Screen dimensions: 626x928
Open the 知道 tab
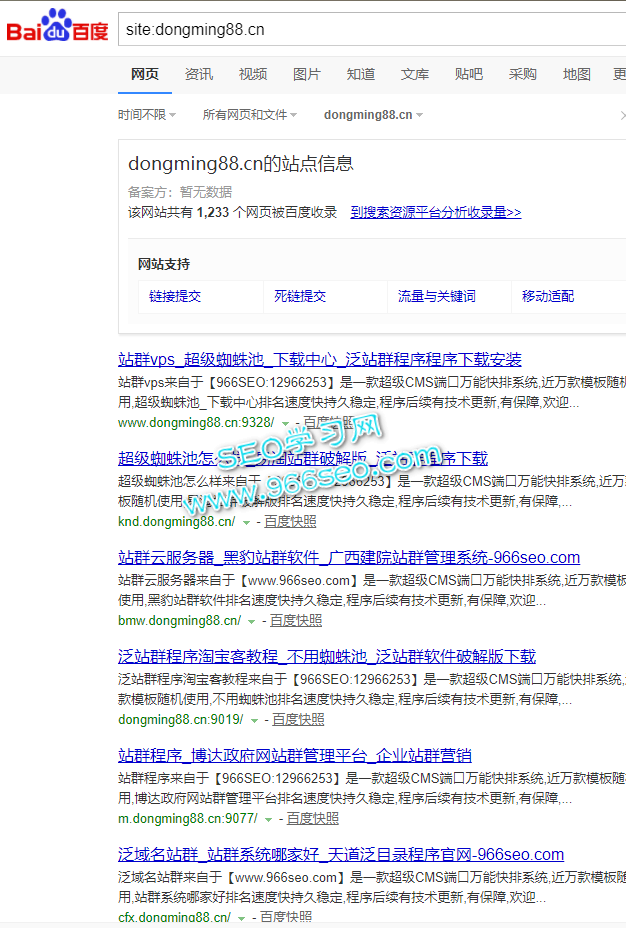(x=361, y=75)
